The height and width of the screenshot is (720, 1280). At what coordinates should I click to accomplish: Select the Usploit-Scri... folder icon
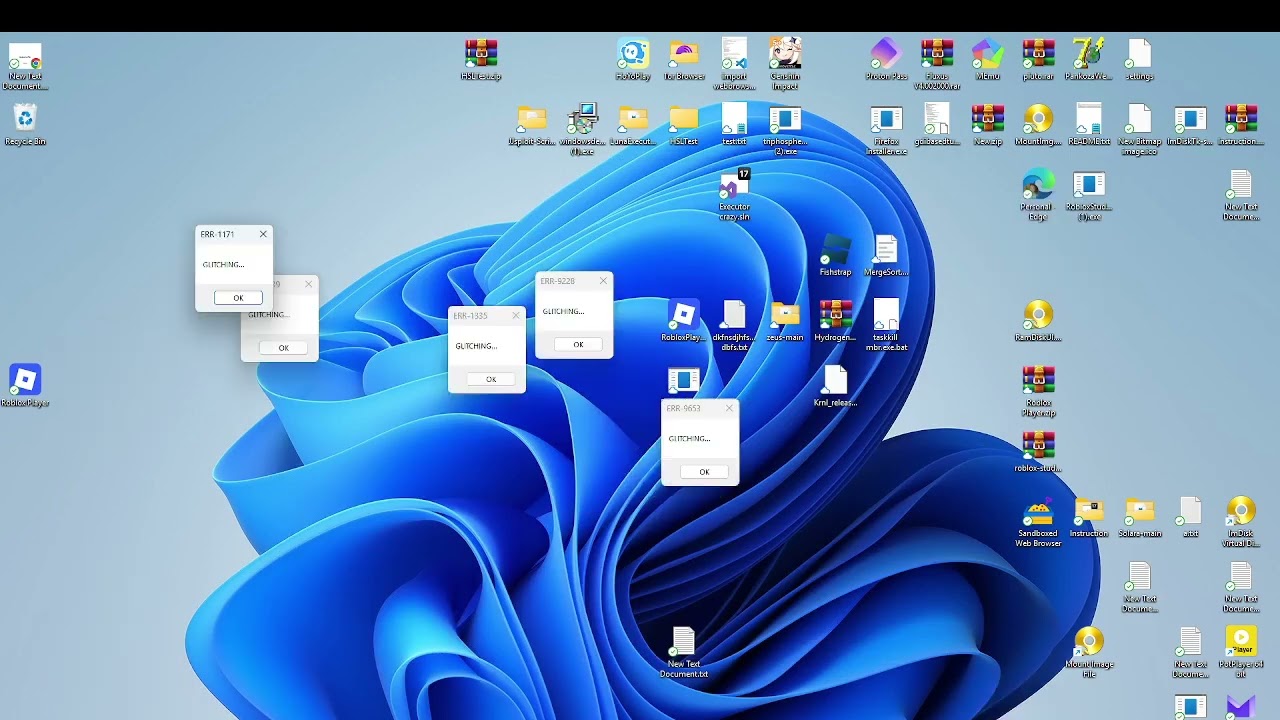pos(532,125)
